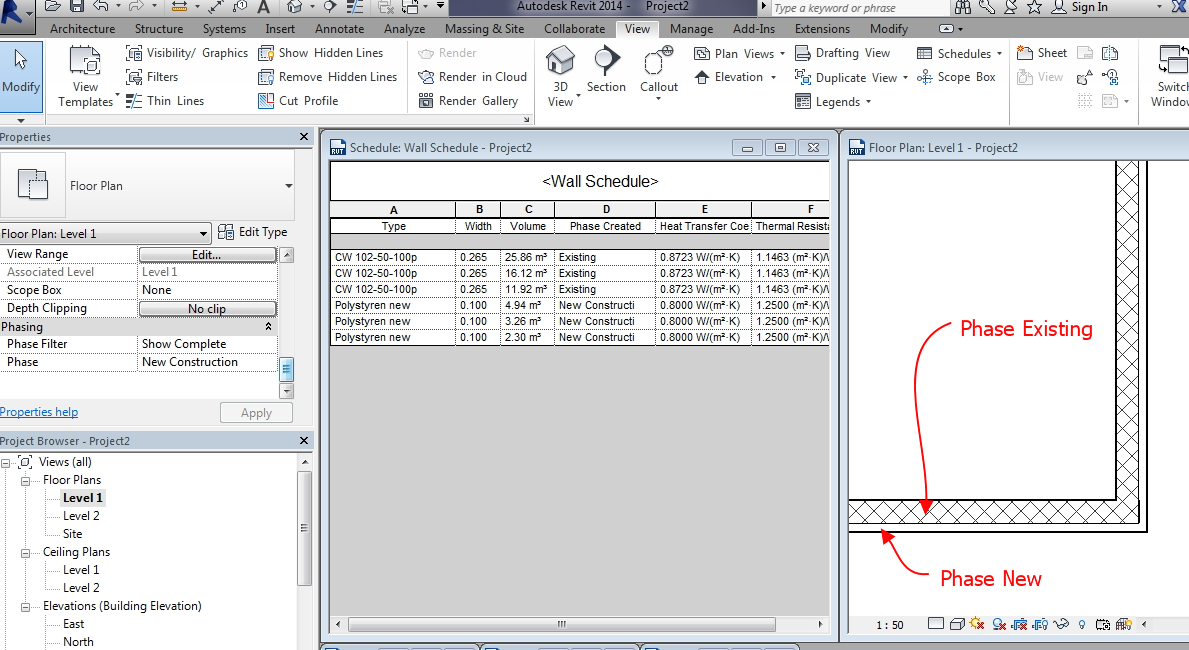Collapse the Floor Plans tree node
1189x650 pixels.
[25, 481]
